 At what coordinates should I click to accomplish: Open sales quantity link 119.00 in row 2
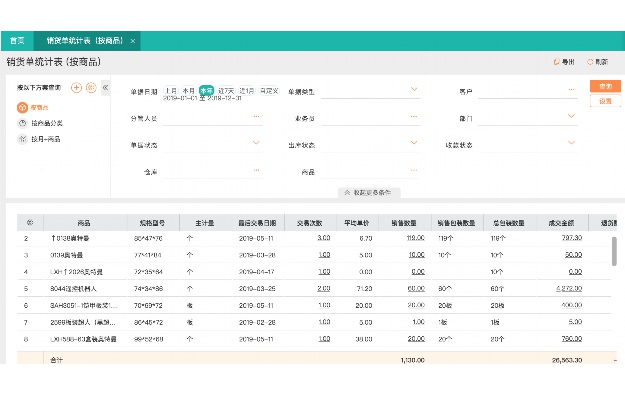coord(415,238)
